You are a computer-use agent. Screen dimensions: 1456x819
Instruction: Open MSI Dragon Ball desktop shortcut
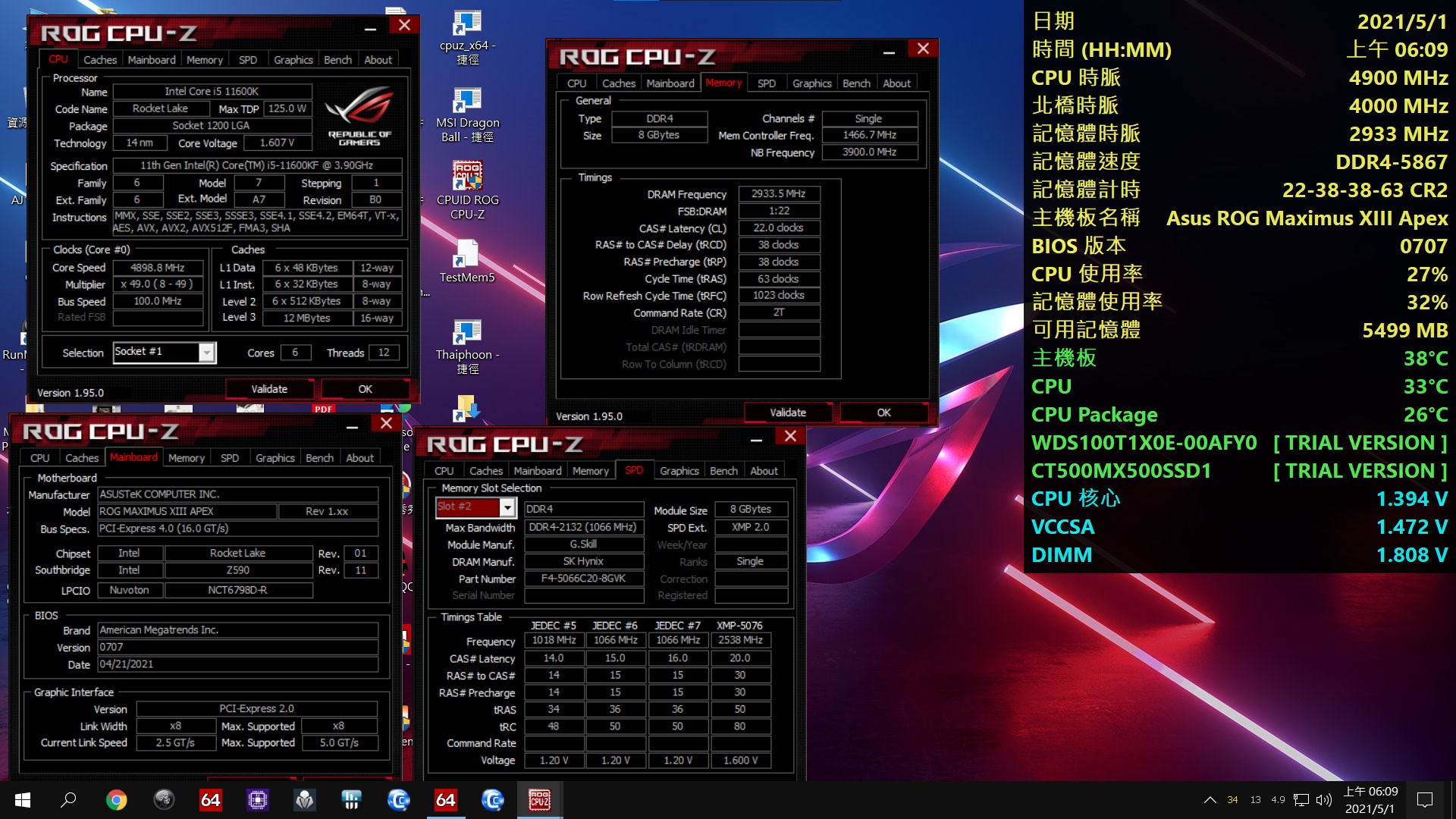(467, 115)
